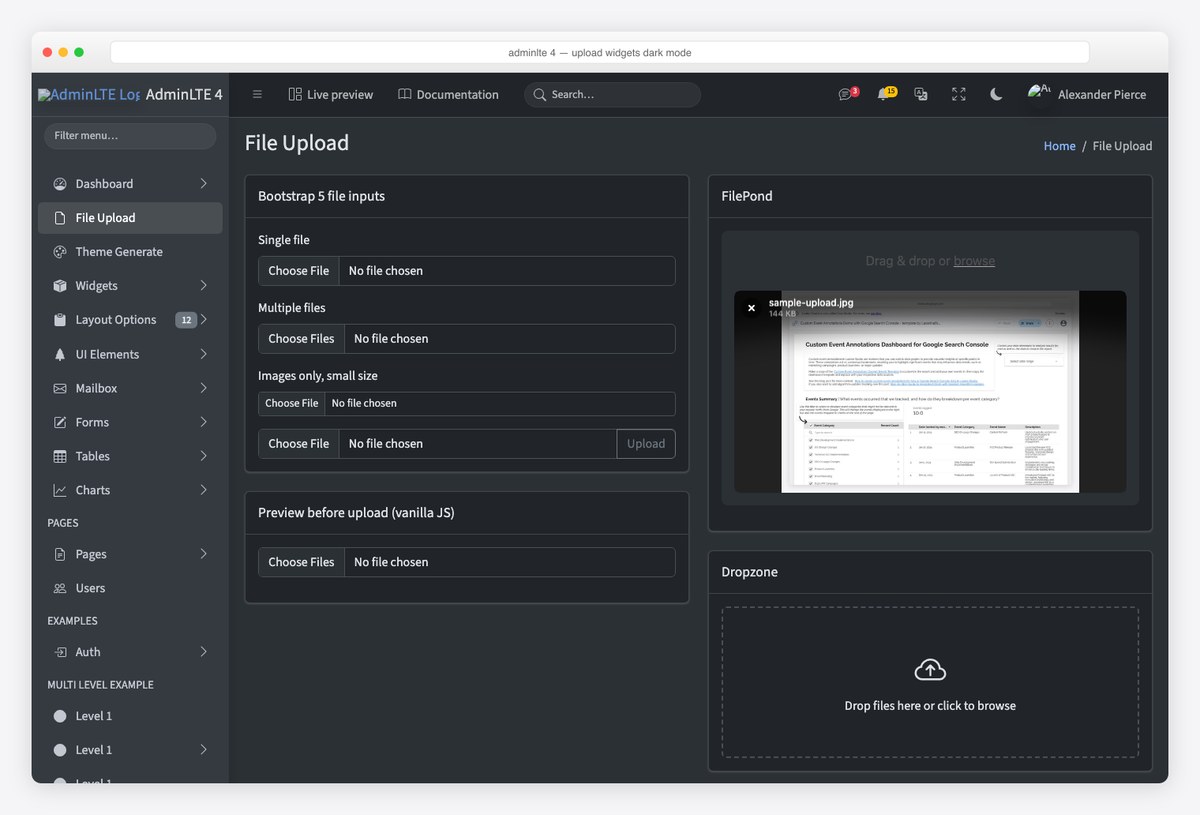Expand the Forms chevron
This screenshot has width=1200, height=815.
pyautogui.click(x=203, y=421)
